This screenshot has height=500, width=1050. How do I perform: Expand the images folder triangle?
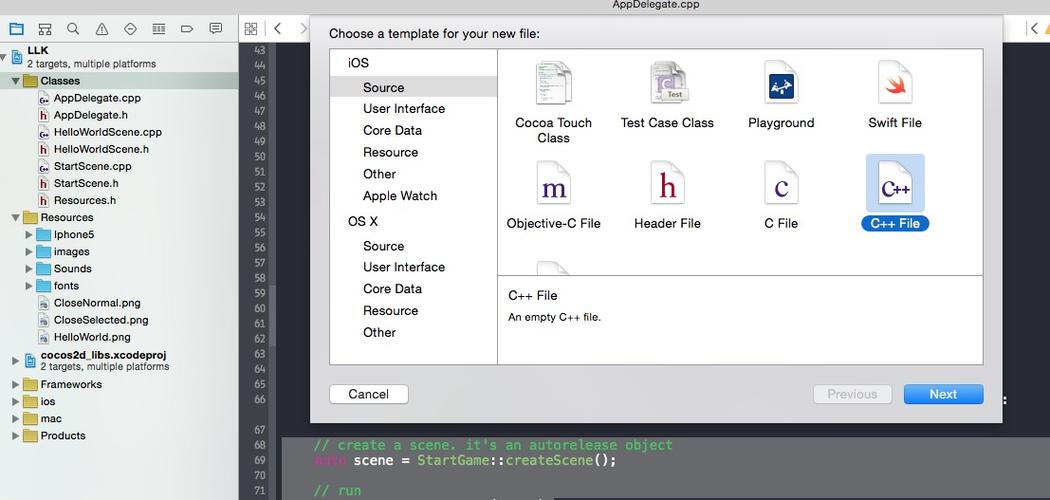pyautogui.click(x=29, y=252)
